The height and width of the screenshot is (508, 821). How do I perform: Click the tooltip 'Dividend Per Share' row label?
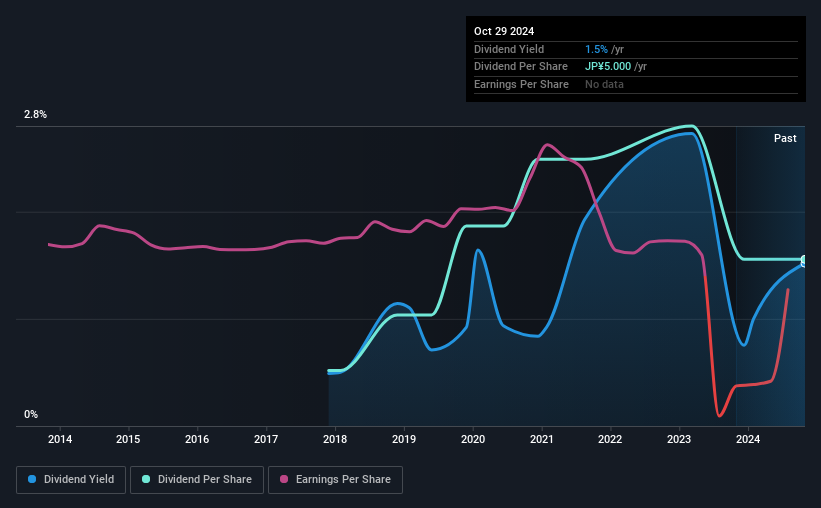(x=520, y=67)
